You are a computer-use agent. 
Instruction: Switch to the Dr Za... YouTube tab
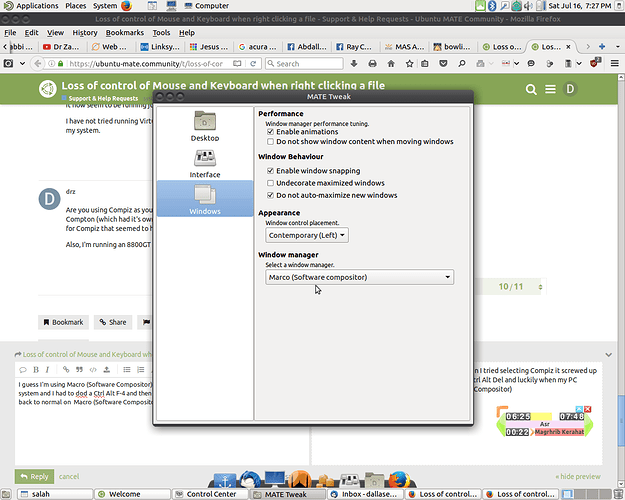62,47
